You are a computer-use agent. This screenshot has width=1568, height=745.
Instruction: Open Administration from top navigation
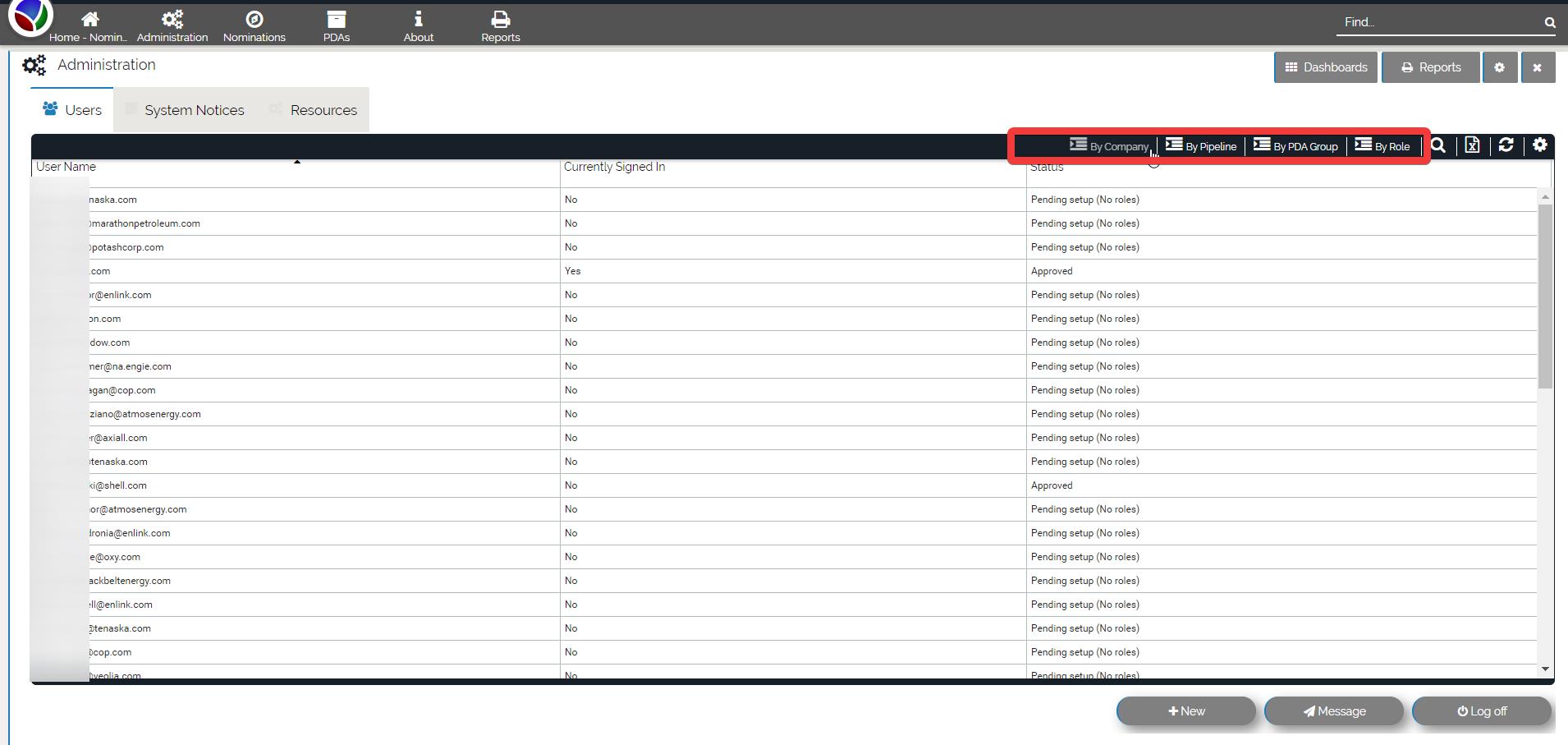(x=172, y=20)
